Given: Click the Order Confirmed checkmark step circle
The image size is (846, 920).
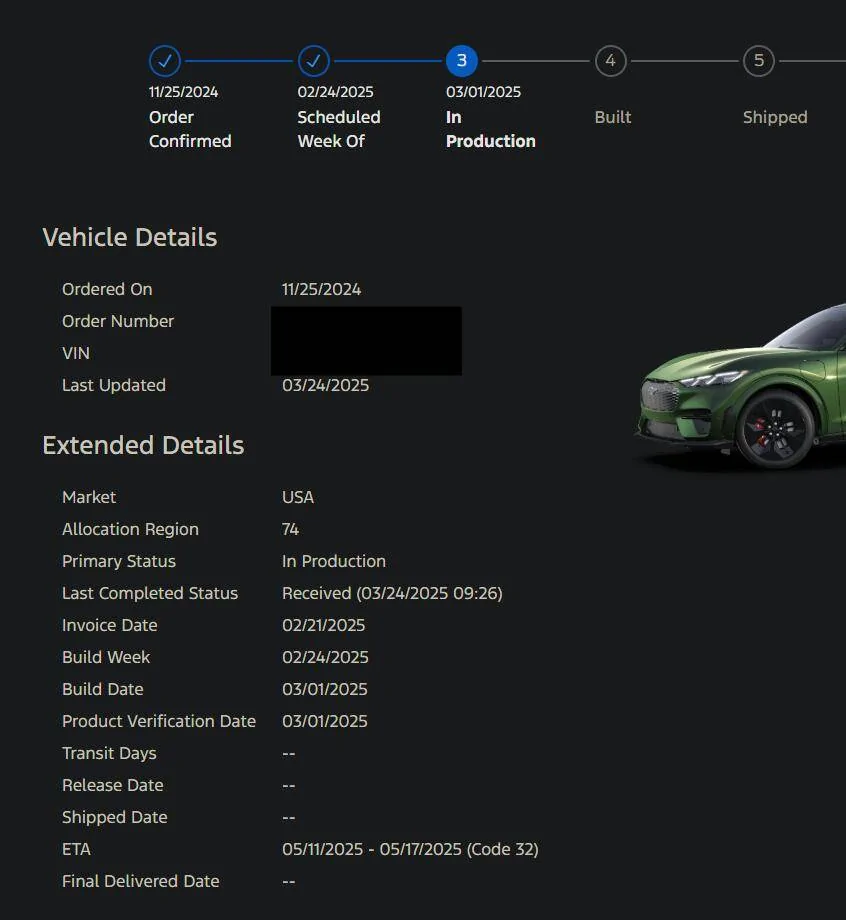Looking at the screenshot, I should (165, 61).
